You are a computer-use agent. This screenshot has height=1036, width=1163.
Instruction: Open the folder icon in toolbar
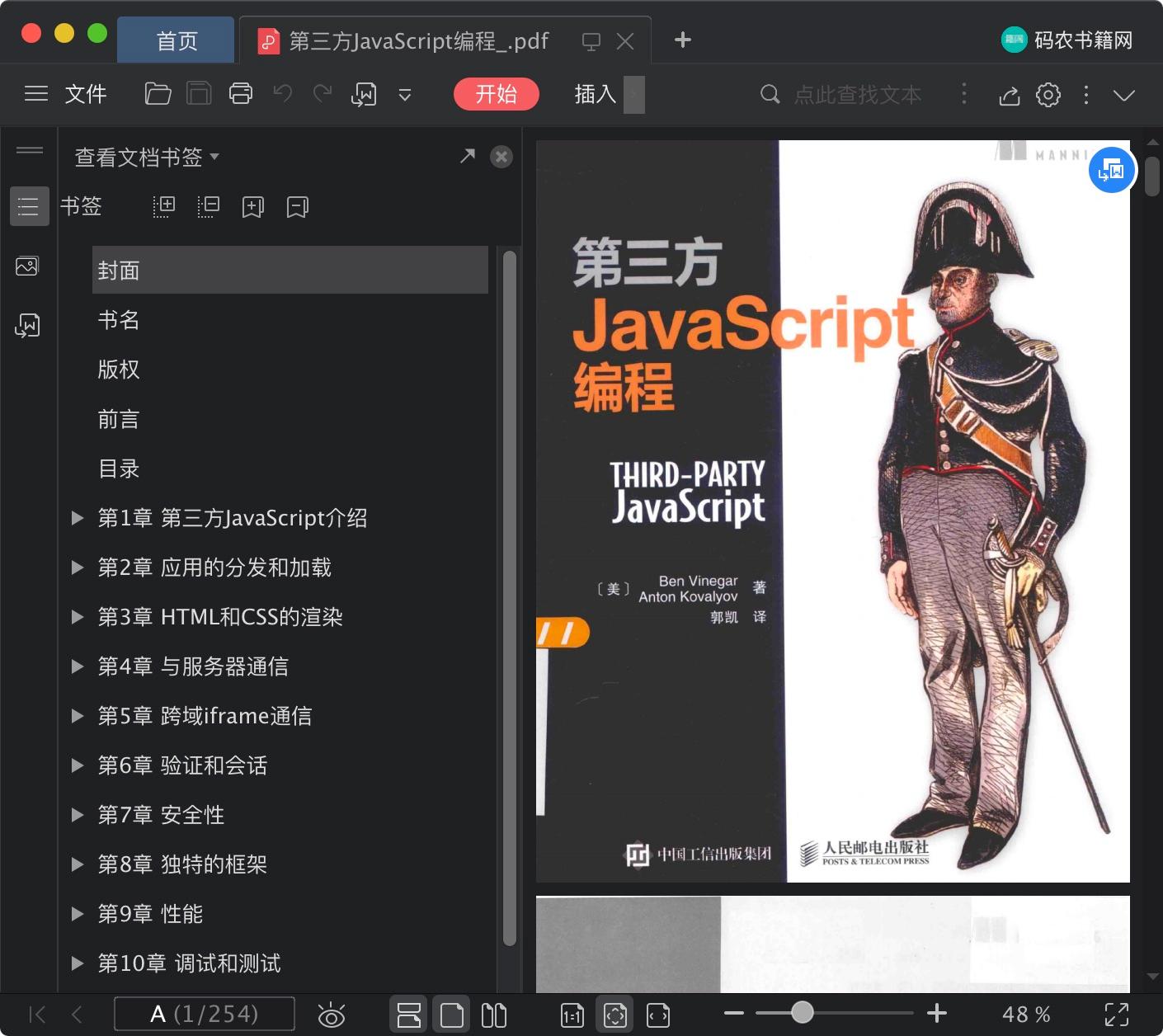click(158, 94)
